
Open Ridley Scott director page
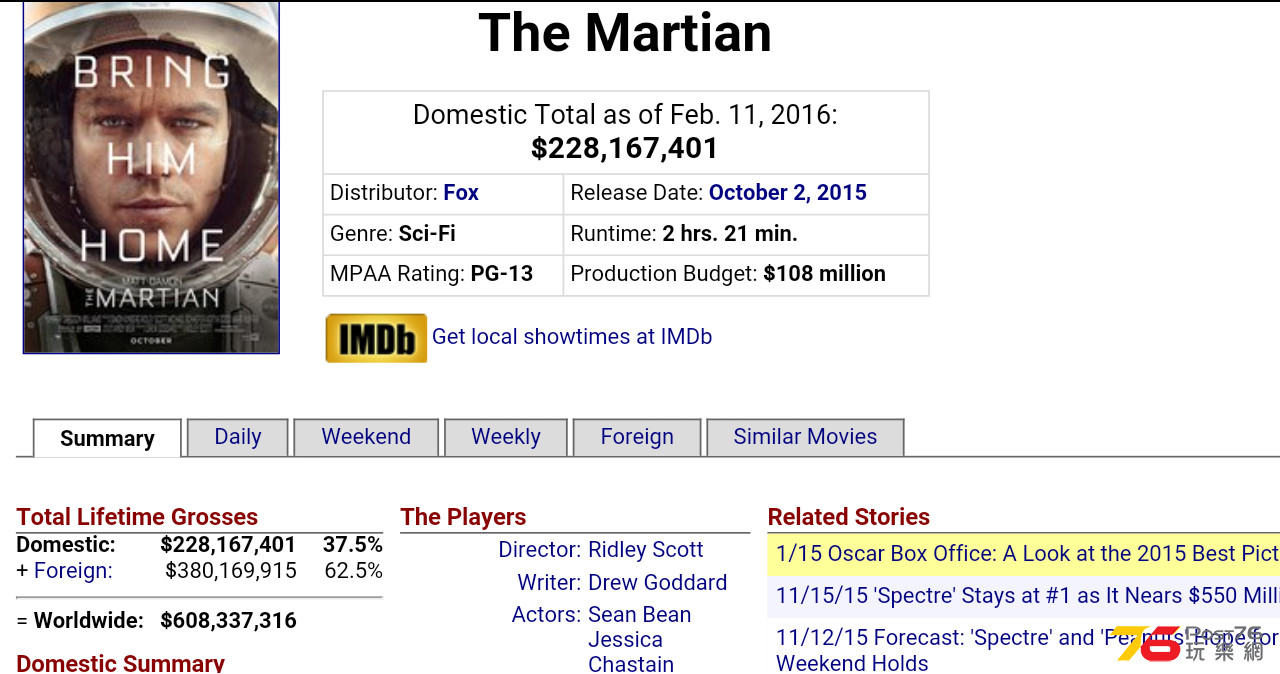[x=646, y=550]
